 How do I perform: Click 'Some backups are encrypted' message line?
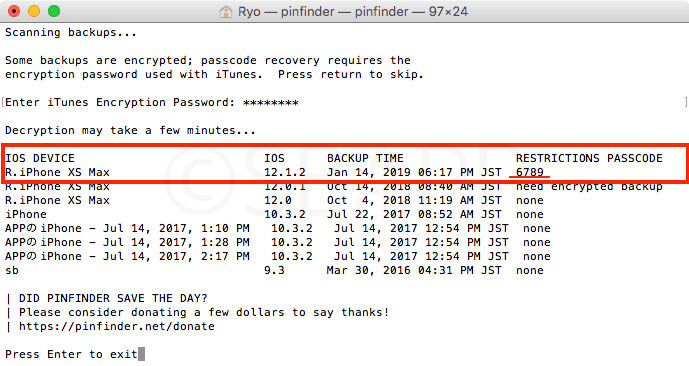click(x=208, y=60)
